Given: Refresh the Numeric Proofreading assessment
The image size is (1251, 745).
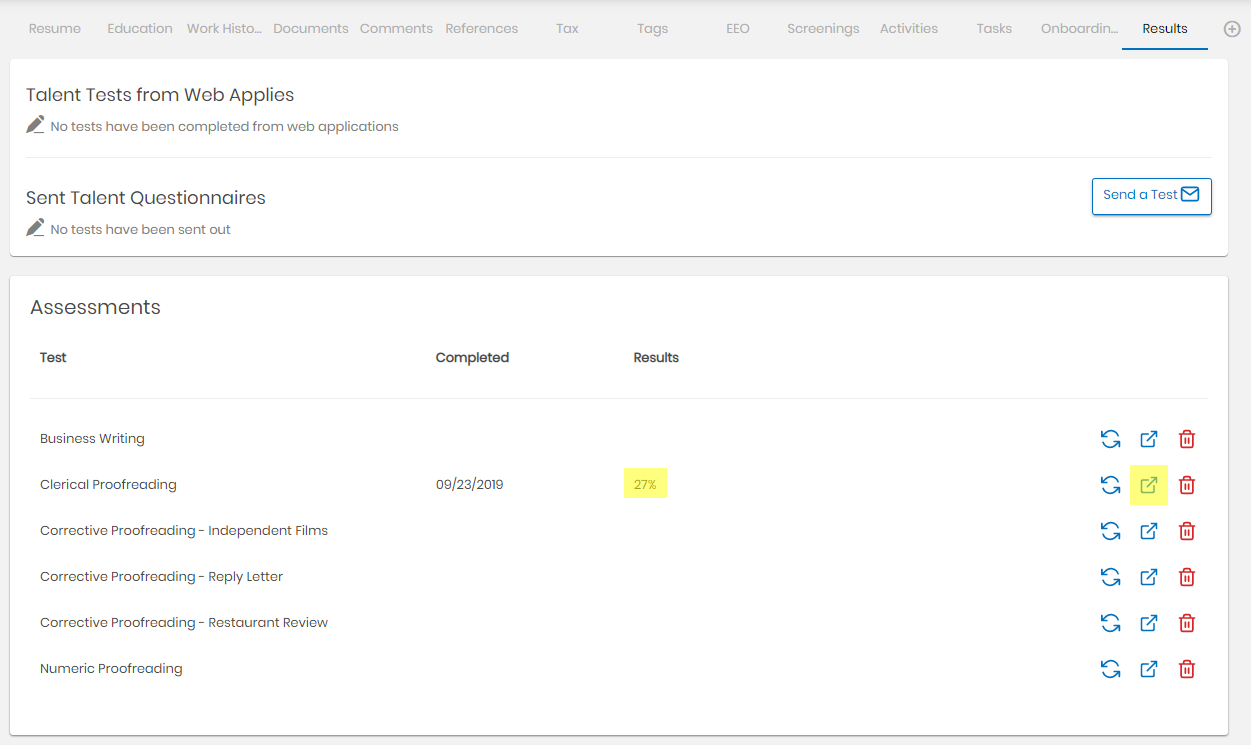Looking at the screenshot, I should coord(1110,669).
